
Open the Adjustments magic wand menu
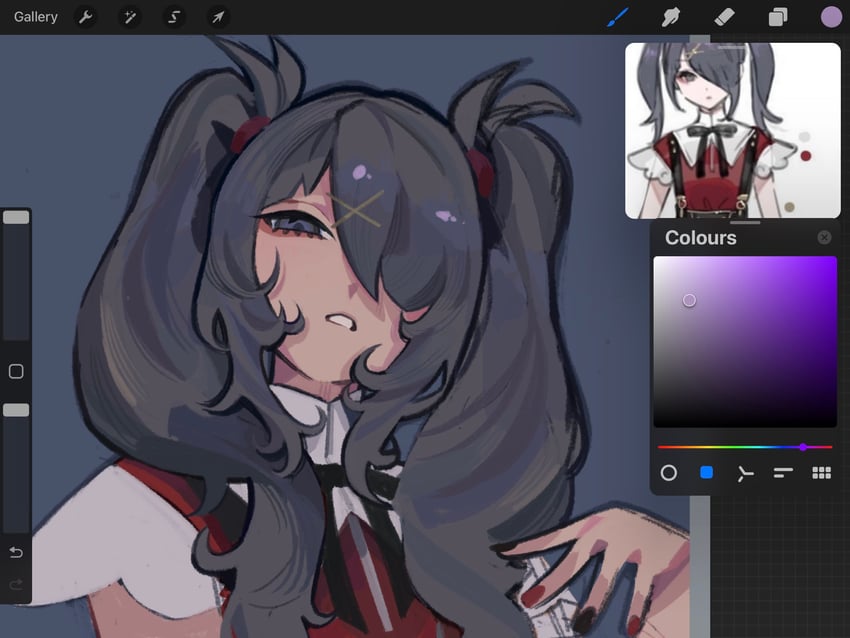130,17
